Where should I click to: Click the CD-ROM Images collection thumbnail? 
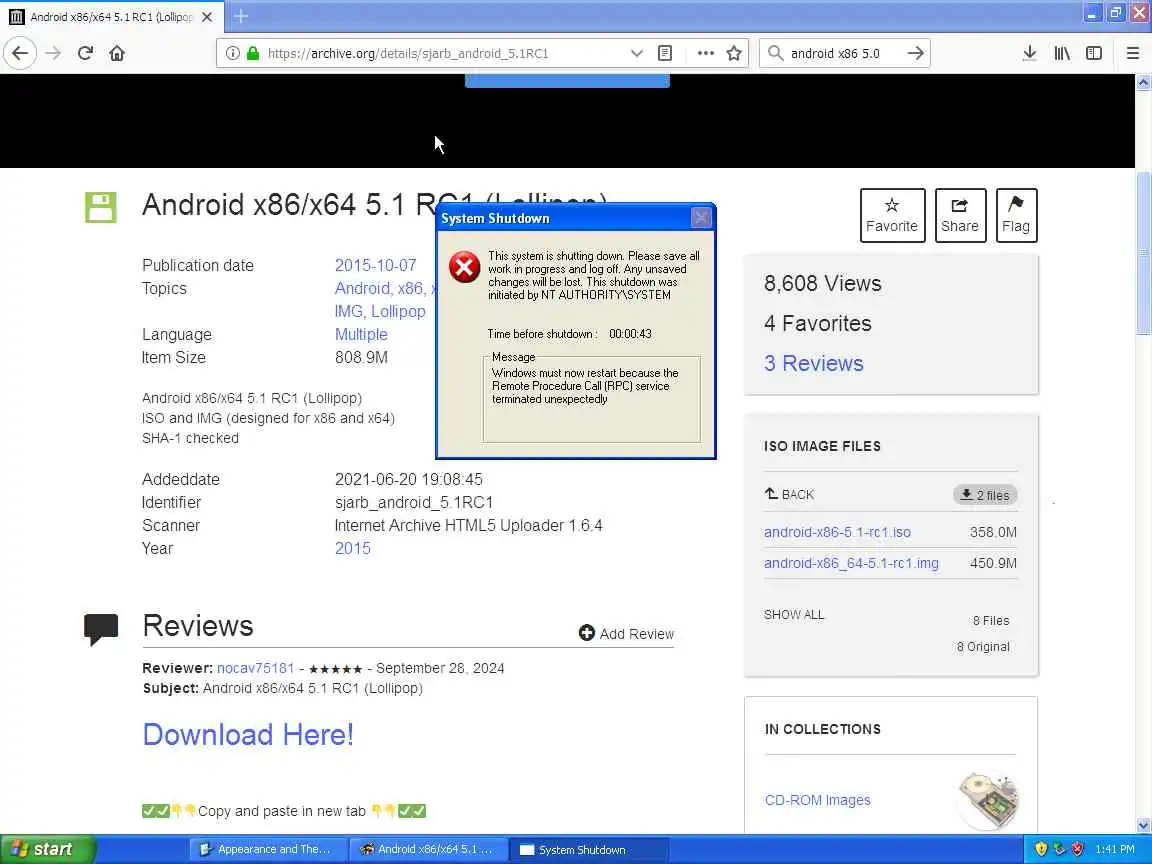point(988,800)
